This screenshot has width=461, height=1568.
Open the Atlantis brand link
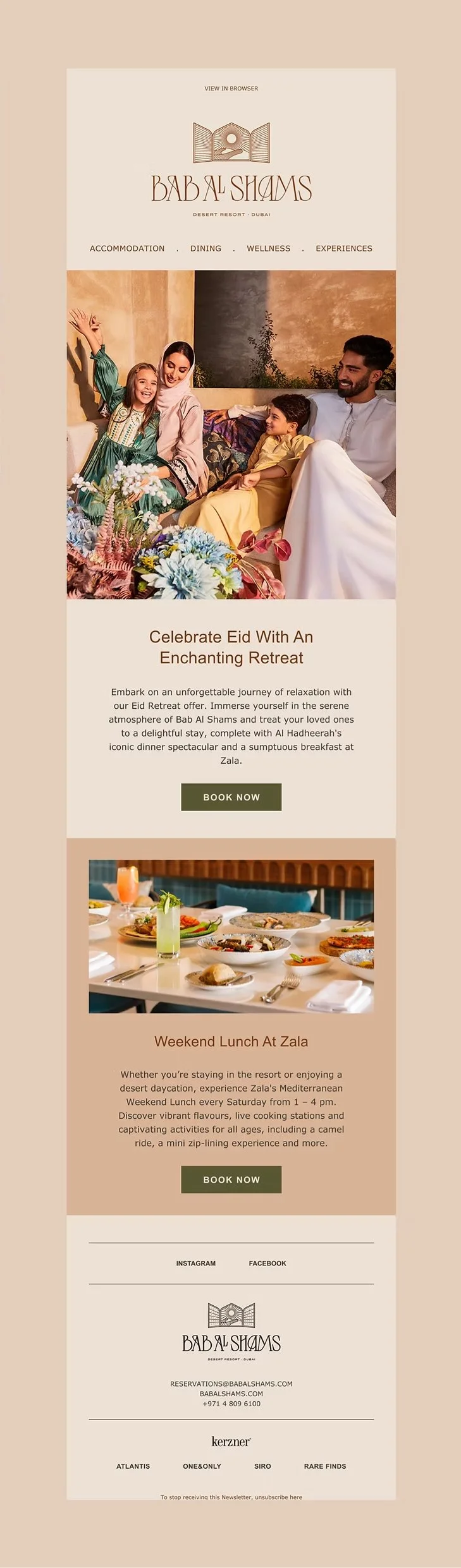click(133, 1466)
